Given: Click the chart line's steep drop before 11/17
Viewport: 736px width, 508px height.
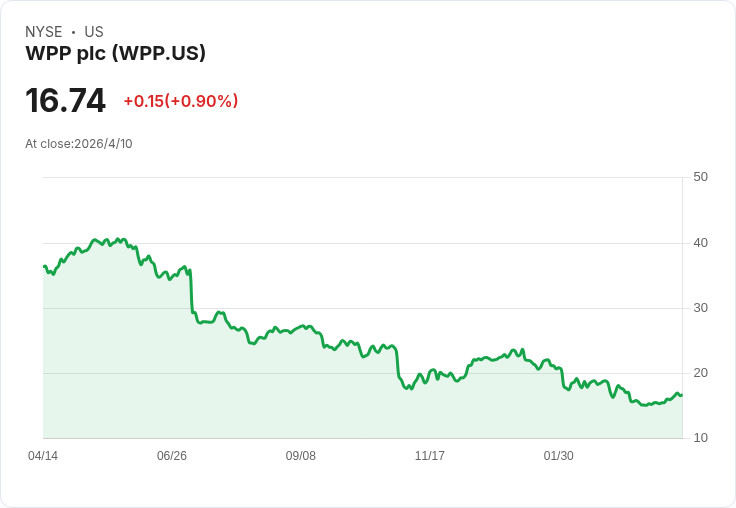Looking at the screenshot, I should pyautogui.click(x=398, y=364).
